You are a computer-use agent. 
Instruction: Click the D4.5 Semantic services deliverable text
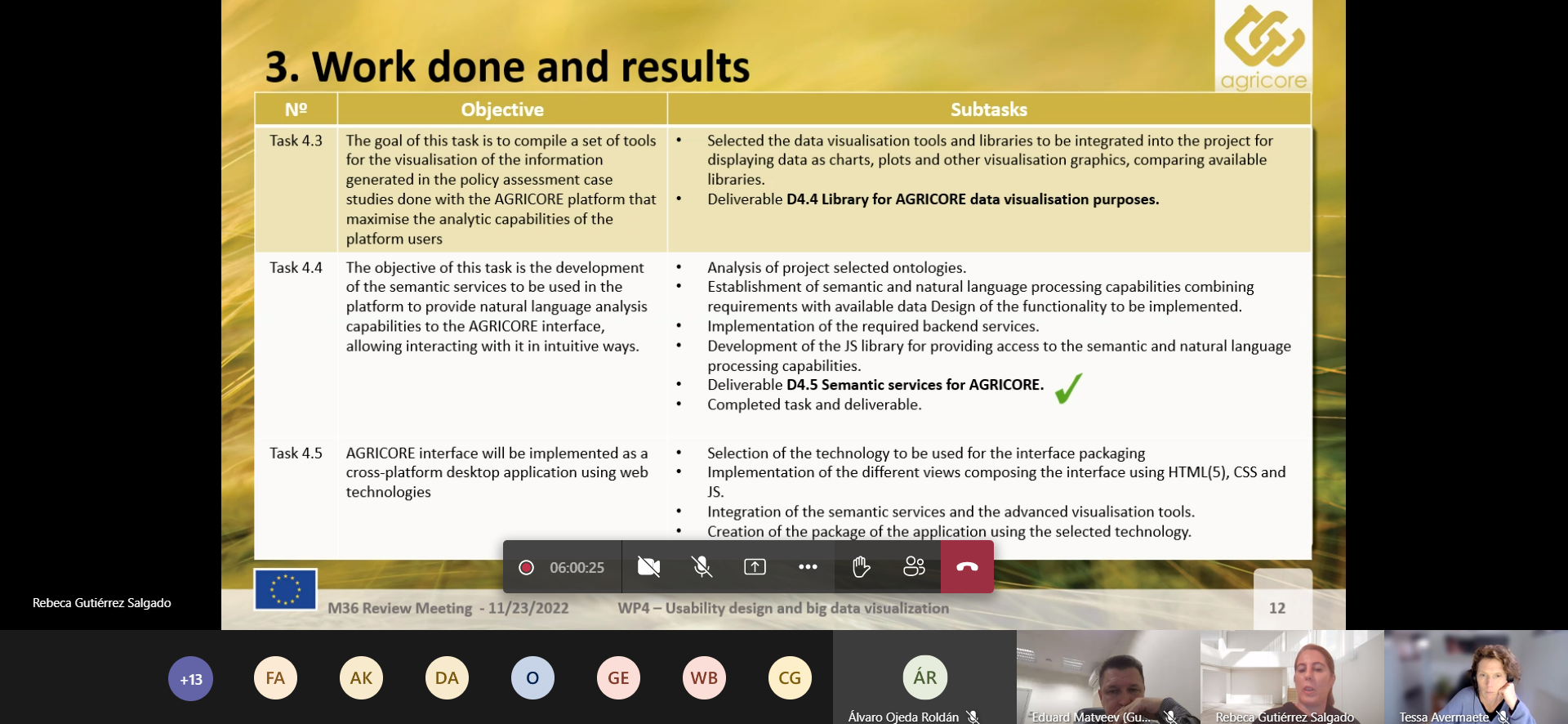pyautogui.click(x=915, y=385)
